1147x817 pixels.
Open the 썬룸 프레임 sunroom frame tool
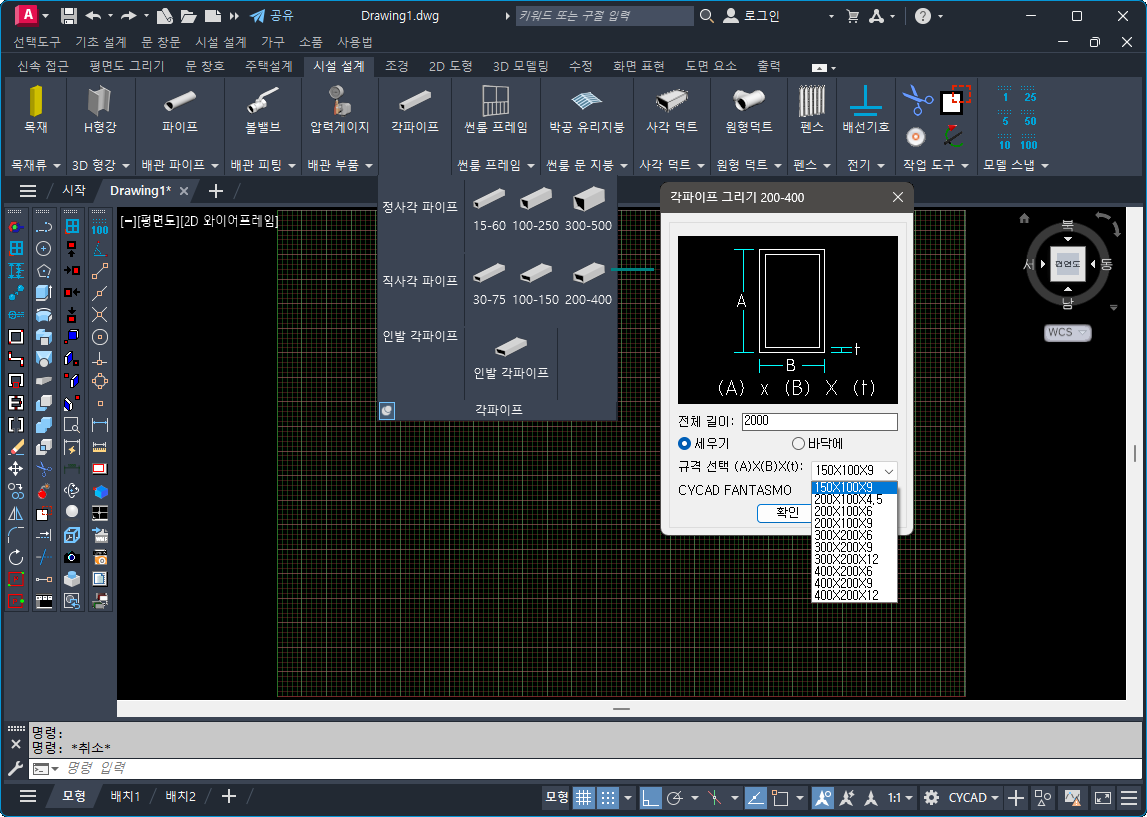(496, 103)
